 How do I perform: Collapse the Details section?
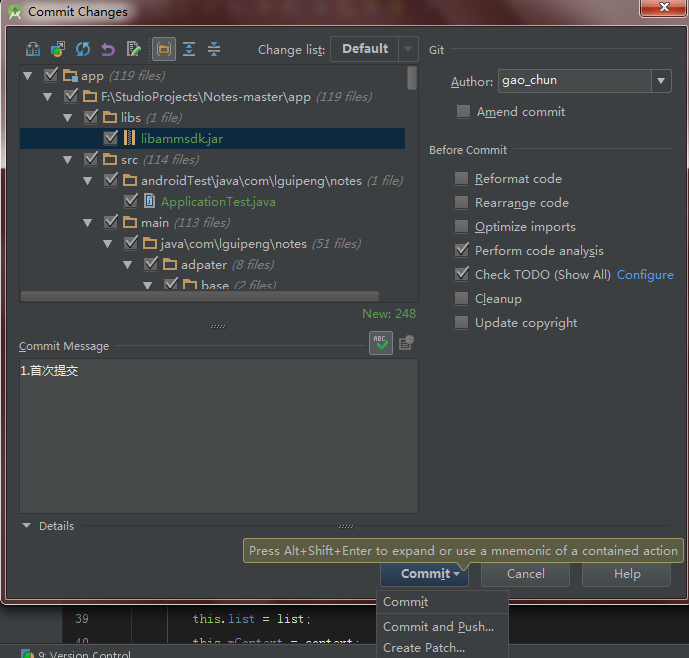[27, 526]
